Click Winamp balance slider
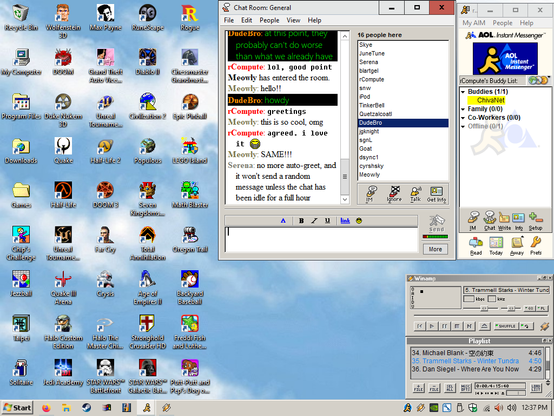 click(511, 309)
